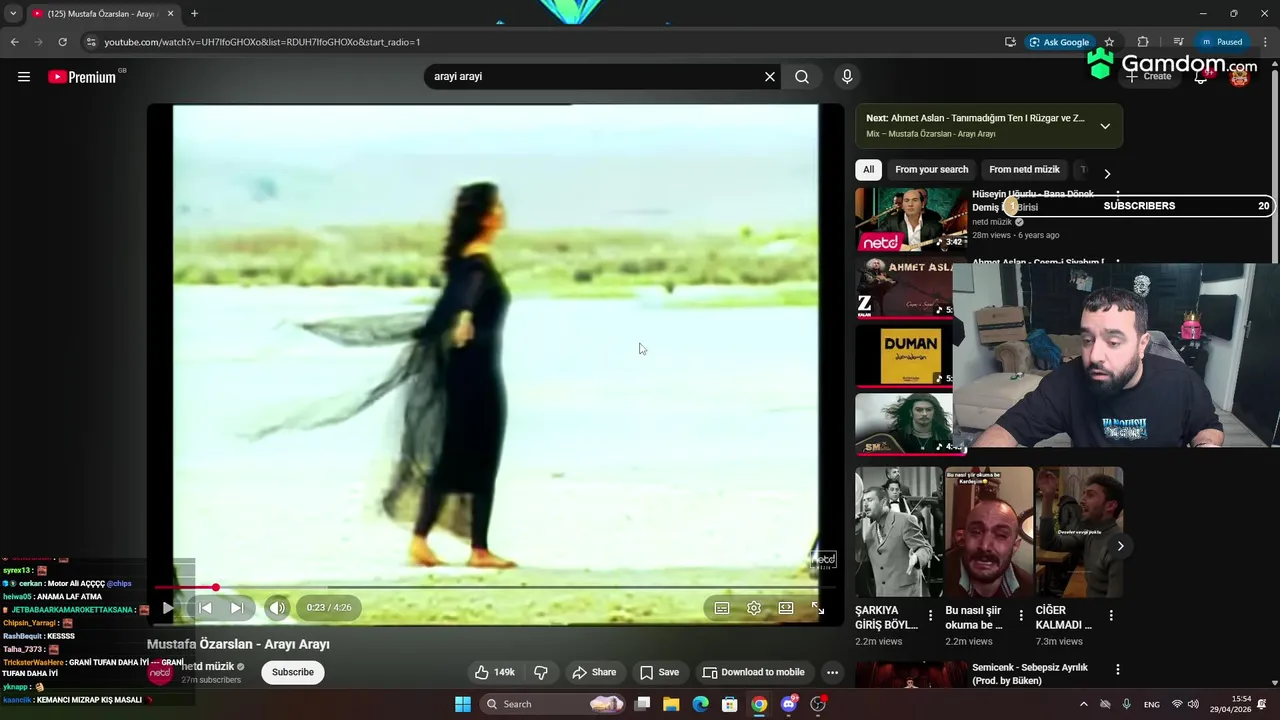This screenshot has height=720, width=1280.
Task: Open Hüseyin Uğurlu video thumbnail
Action: 911,220
